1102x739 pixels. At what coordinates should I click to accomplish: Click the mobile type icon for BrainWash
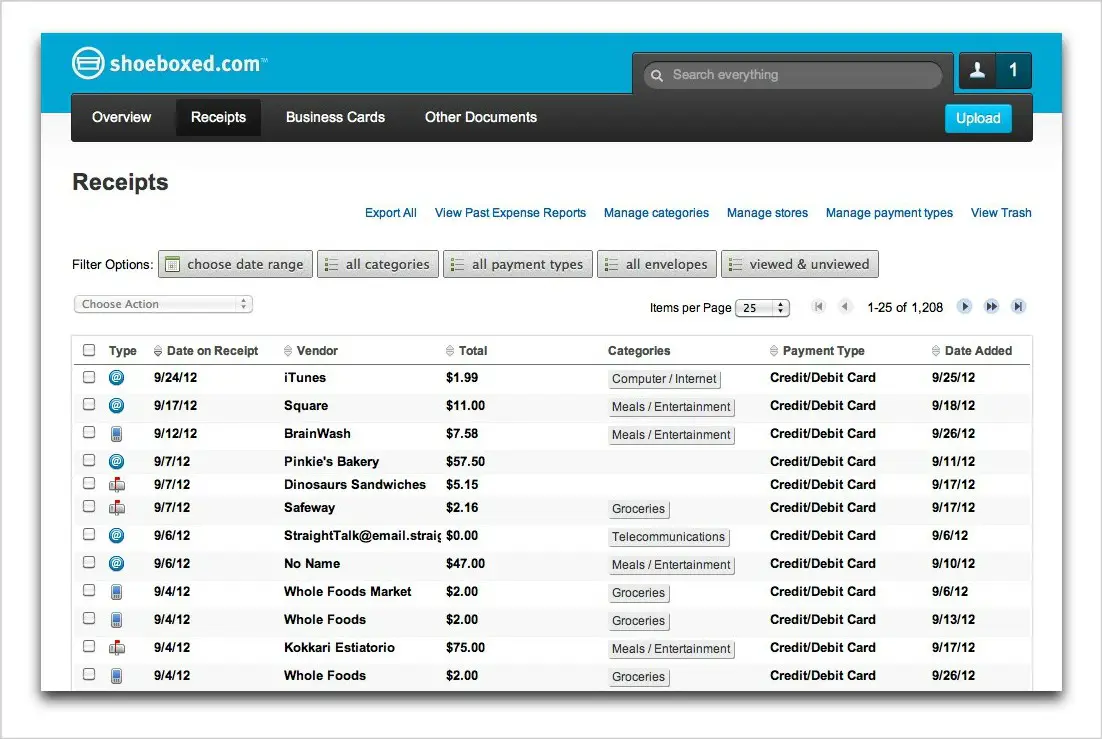tap(117, 434)
